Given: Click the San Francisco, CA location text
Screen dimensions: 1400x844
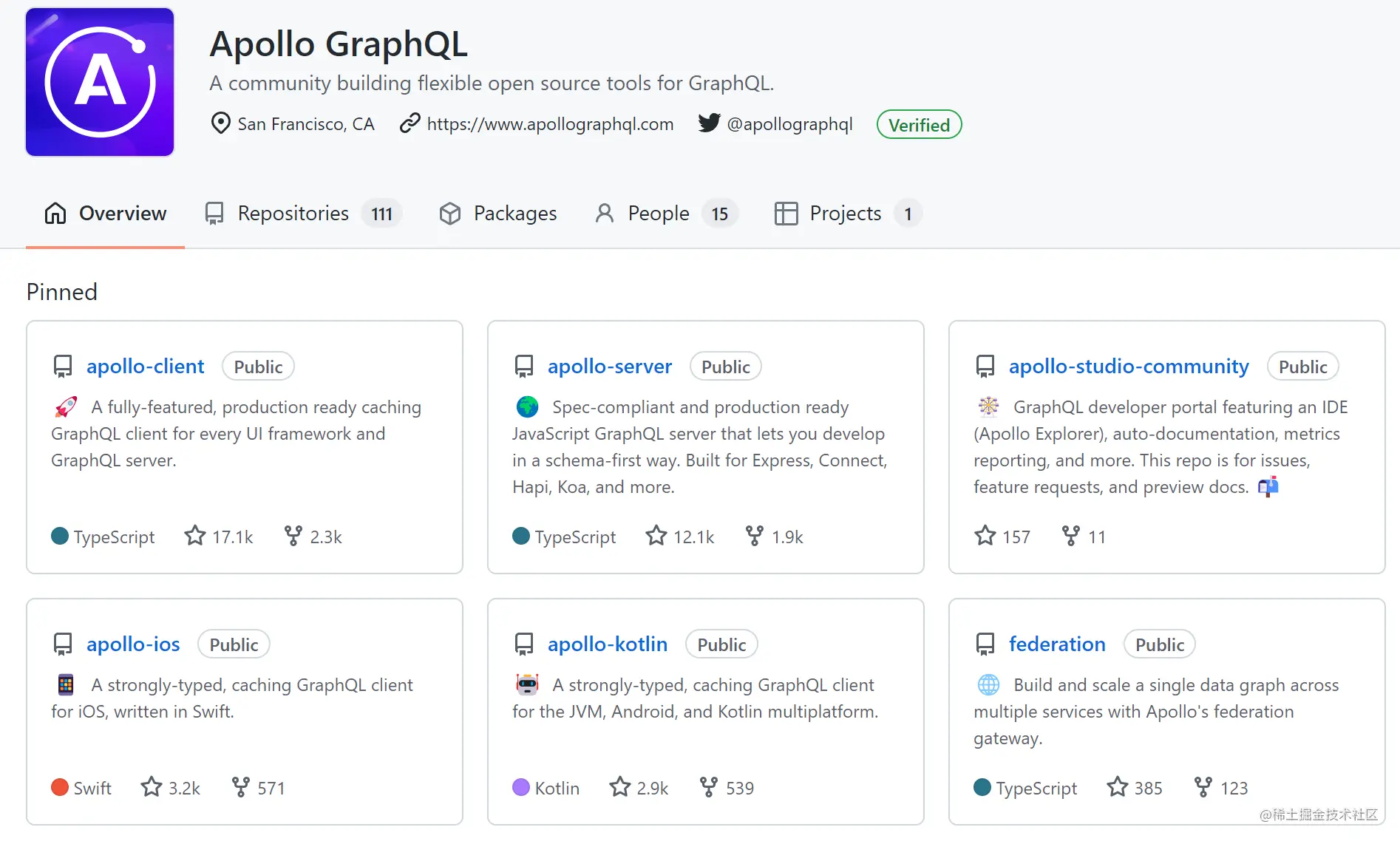Looking at the screenshot, I should [x=306, y=123].
